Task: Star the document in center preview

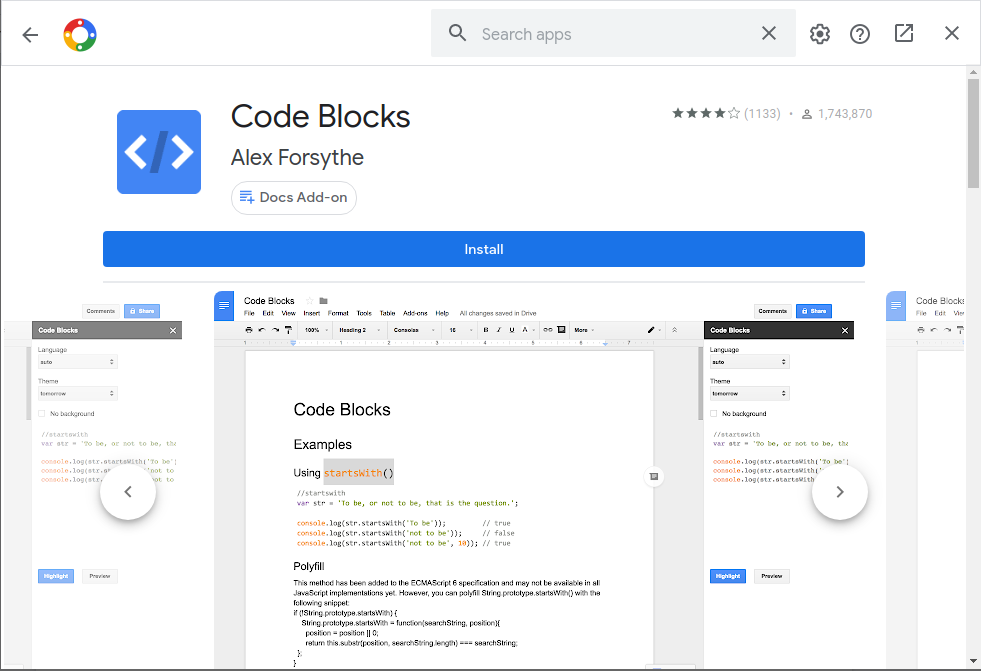Action: click(308, 301)
